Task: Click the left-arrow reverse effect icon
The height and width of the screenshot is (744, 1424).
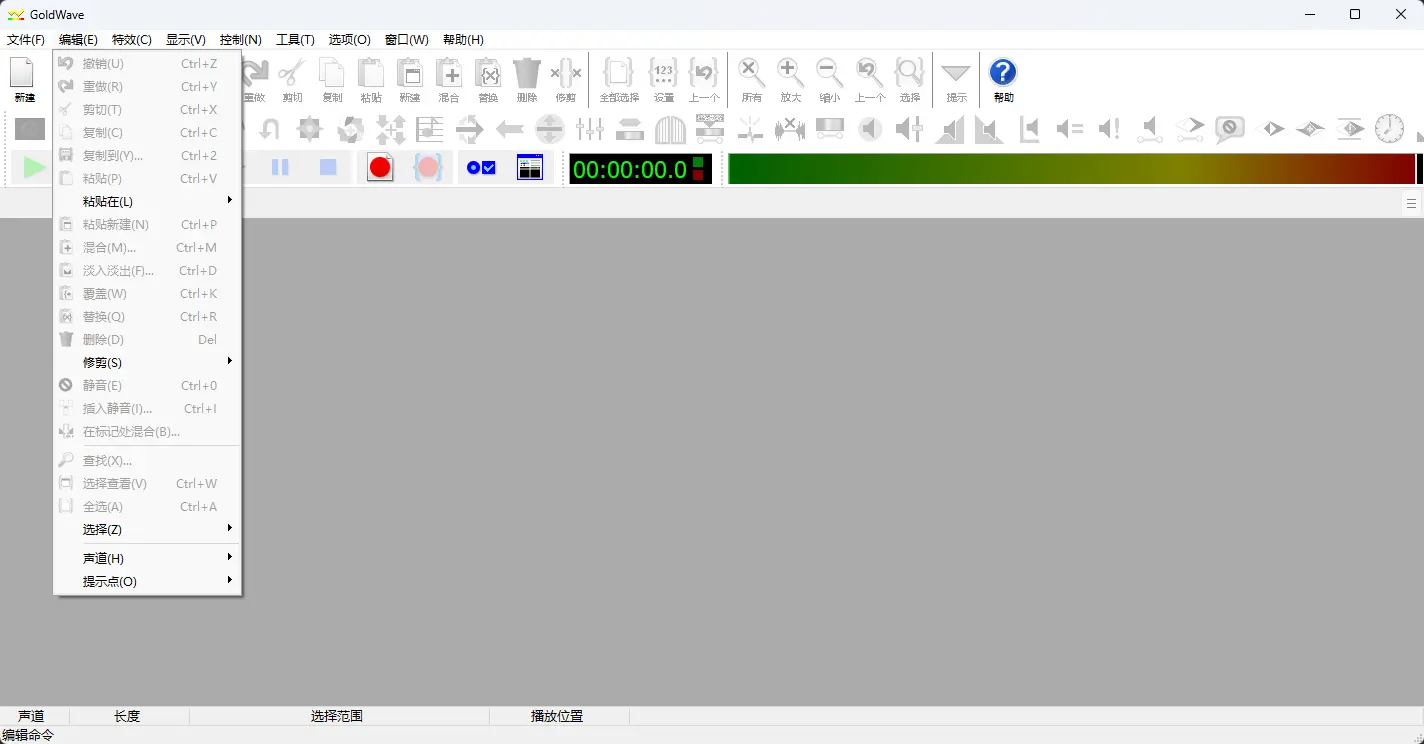Action: click(510, 128)
